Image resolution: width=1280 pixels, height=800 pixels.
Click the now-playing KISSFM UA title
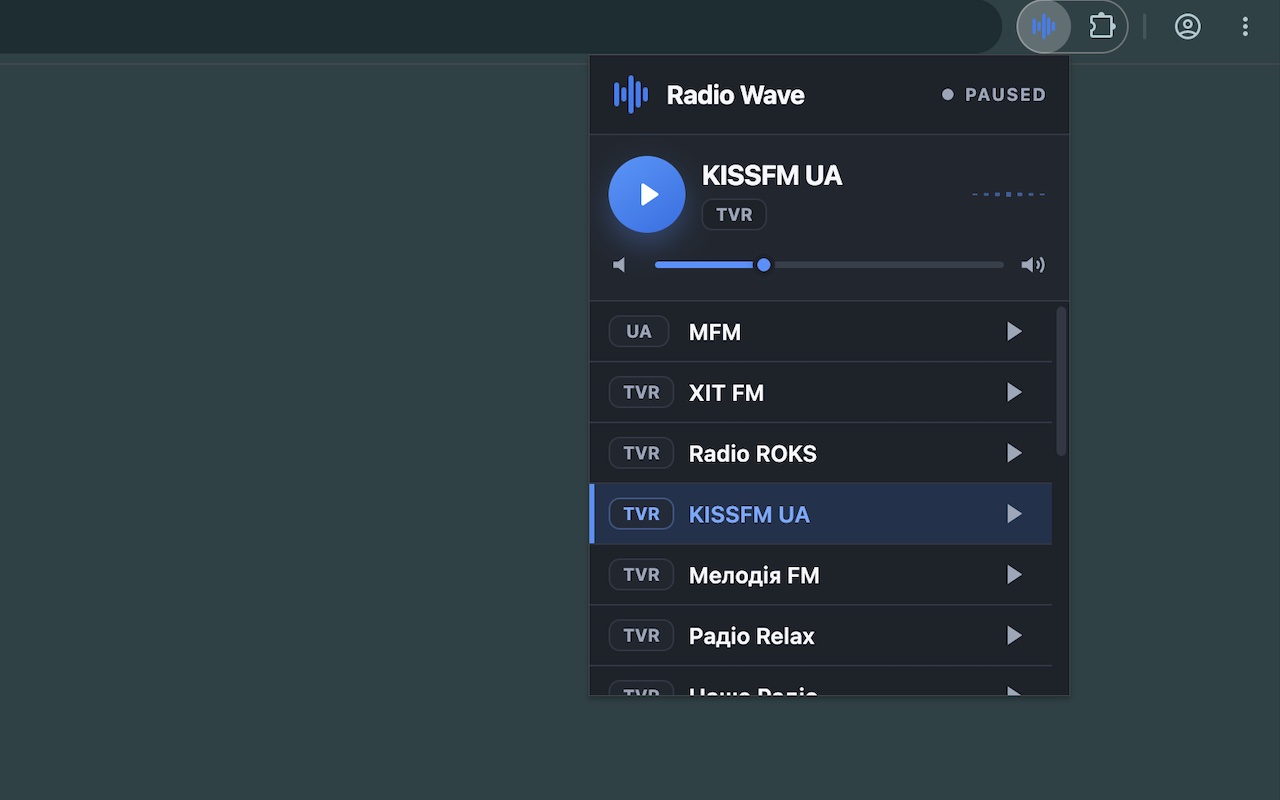point(772,176)
